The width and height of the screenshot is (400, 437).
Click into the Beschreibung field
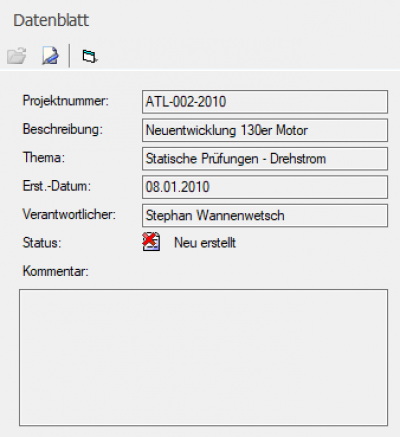[x=265, y=130]
